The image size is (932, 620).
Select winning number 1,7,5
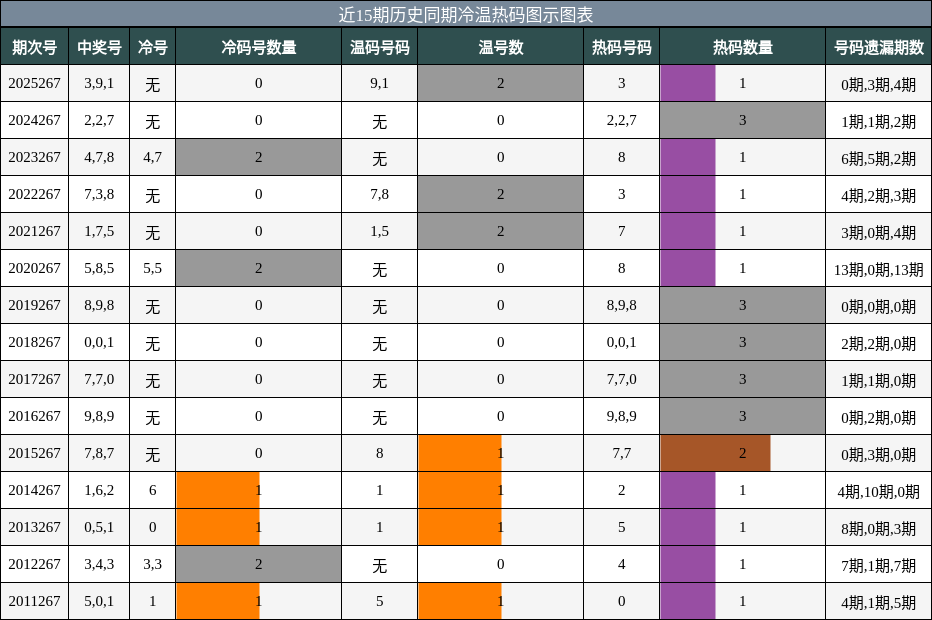[99, 231]
